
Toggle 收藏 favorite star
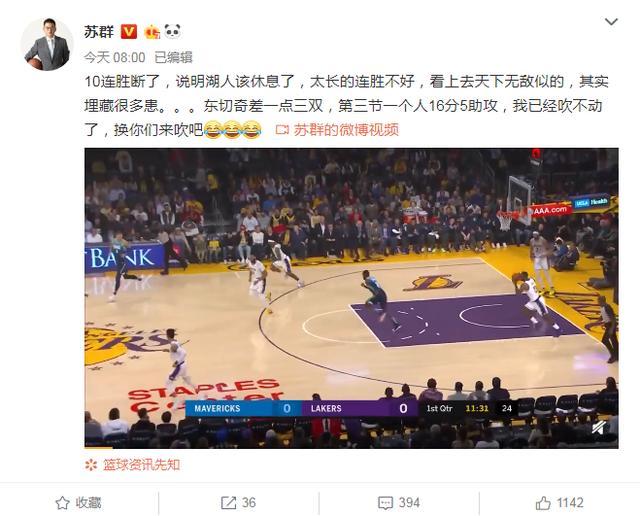(x=78, y=503)
